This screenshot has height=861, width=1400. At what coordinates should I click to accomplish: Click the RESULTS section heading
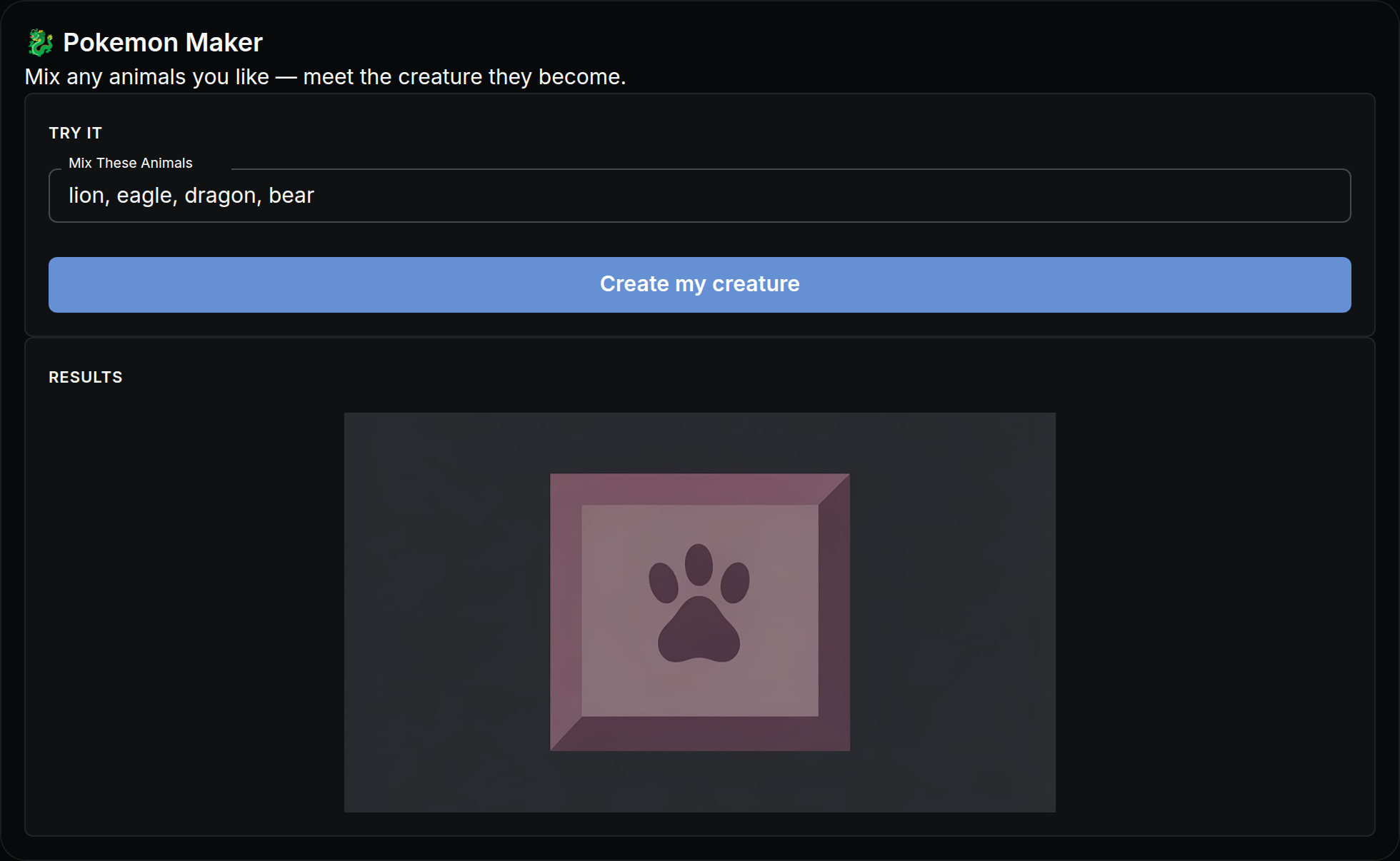(x=86, y=377)
